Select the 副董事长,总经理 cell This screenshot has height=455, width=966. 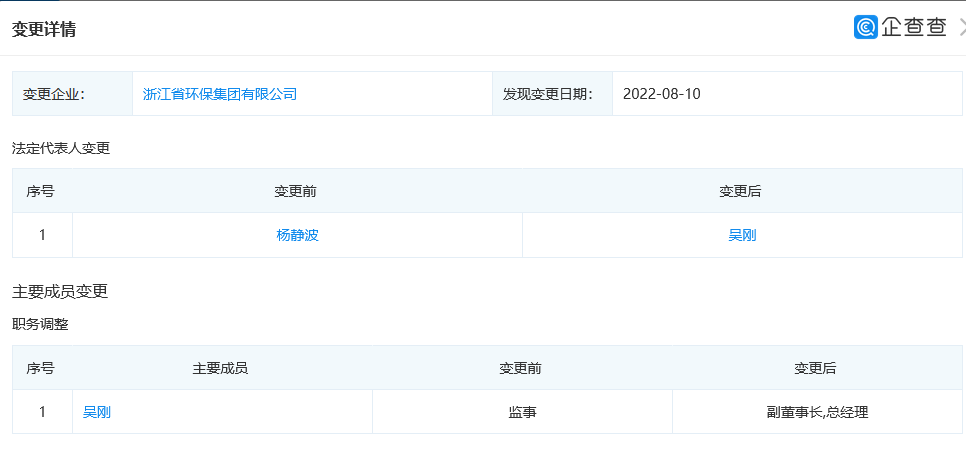point(816,412)
